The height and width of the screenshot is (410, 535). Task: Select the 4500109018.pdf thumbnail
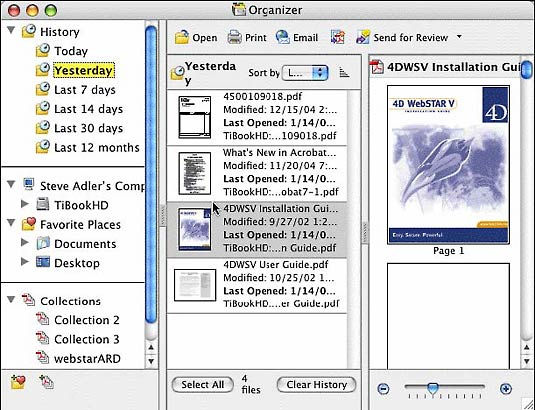pos(195,117)
